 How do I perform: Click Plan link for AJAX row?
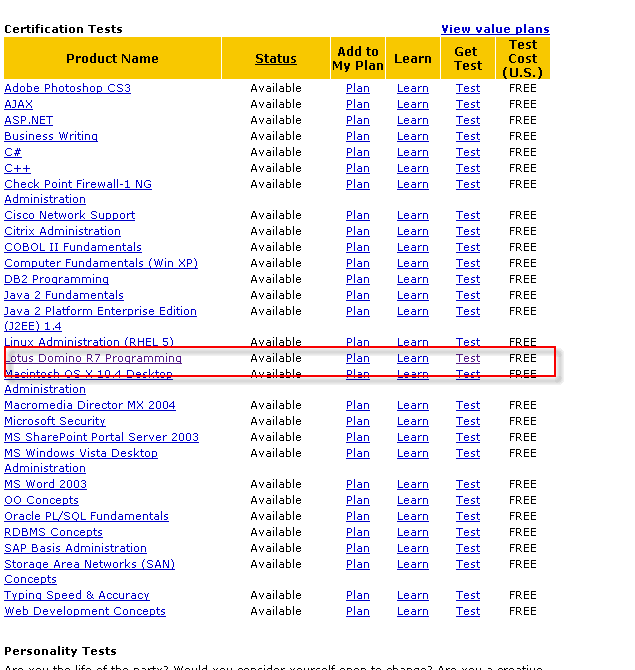coord(358,104)
